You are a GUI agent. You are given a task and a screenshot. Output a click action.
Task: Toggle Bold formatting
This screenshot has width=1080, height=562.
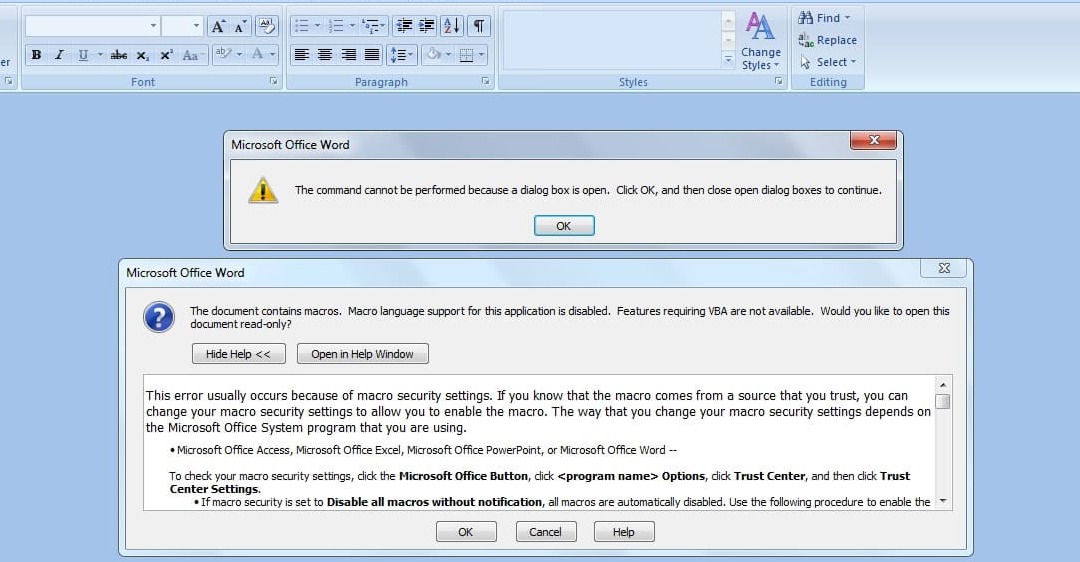pyautogui.click(x=36, y=55)
